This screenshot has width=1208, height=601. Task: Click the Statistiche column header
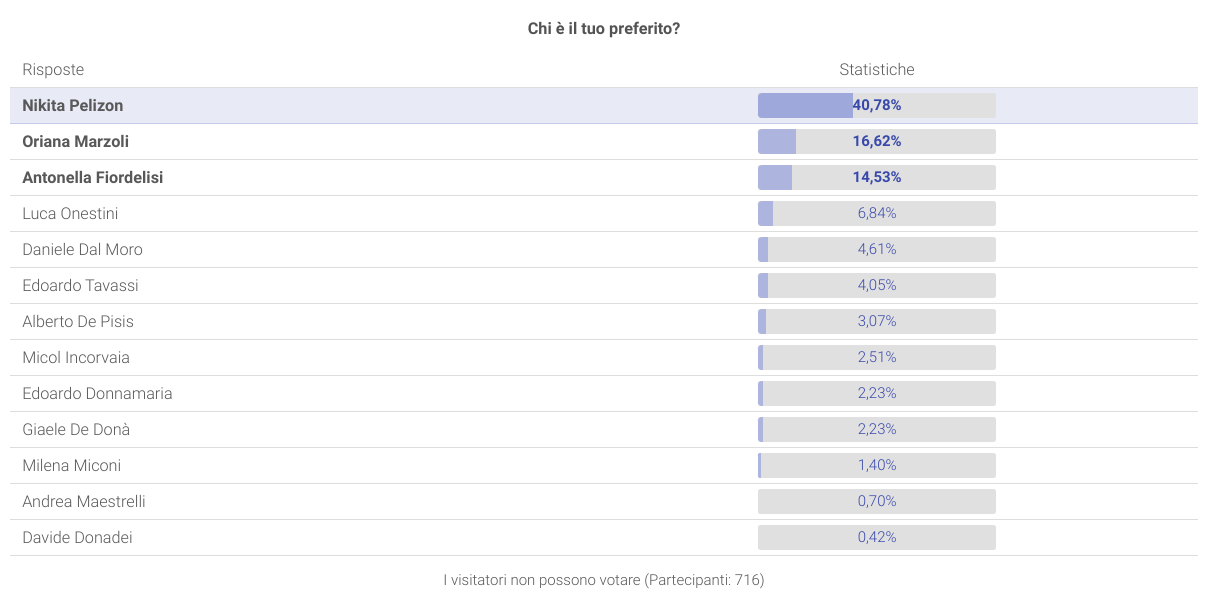pos(876,69)
